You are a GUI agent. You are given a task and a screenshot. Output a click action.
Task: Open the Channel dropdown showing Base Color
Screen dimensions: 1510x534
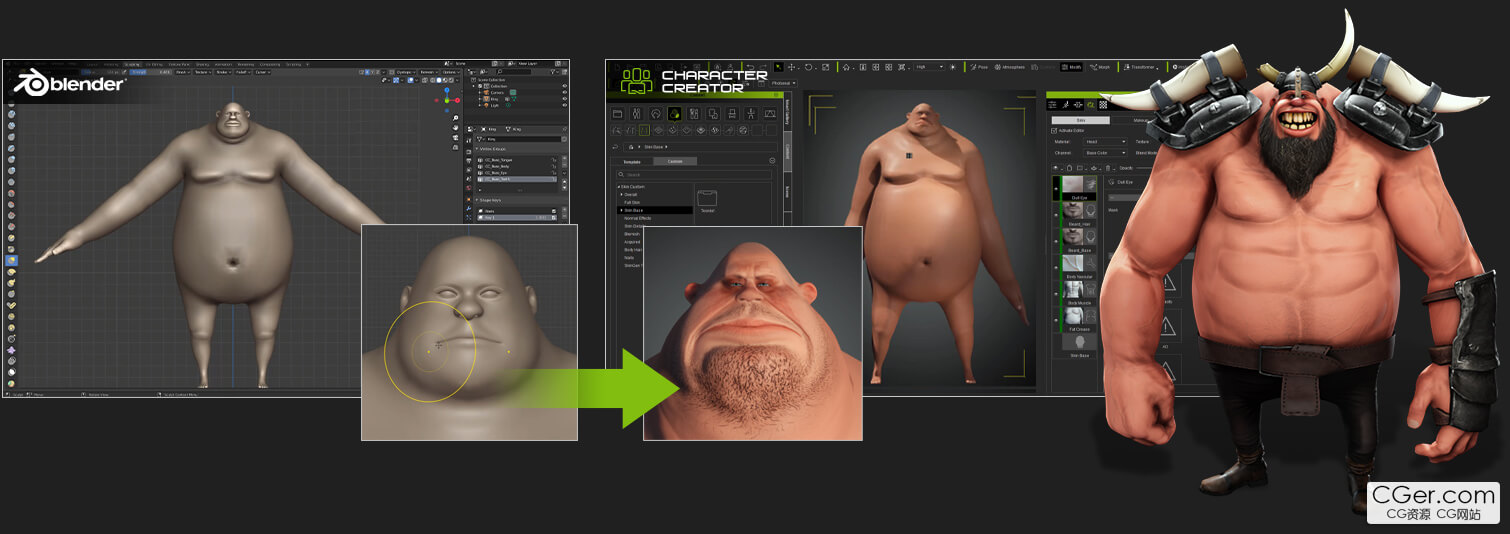click(1105, 153)
